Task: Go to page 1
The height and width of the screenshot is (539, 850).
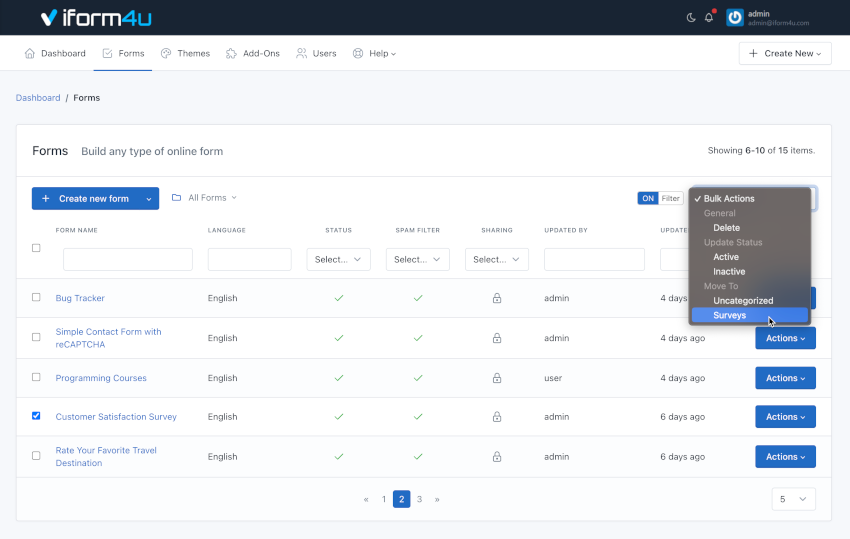Action: tap(384, 499)
